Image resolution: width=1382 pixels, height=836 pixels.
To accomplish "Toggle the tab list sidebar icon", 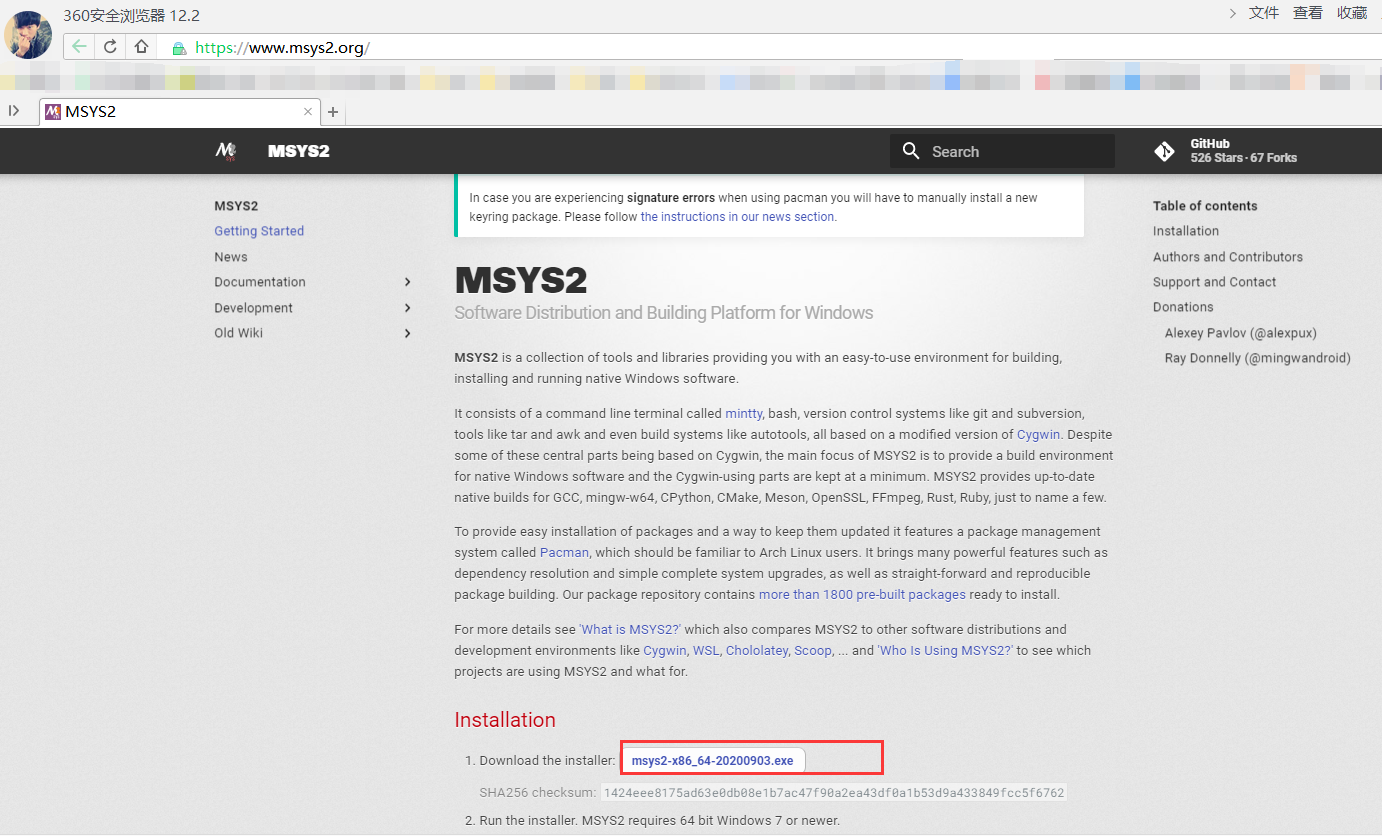I will point(14,111).
